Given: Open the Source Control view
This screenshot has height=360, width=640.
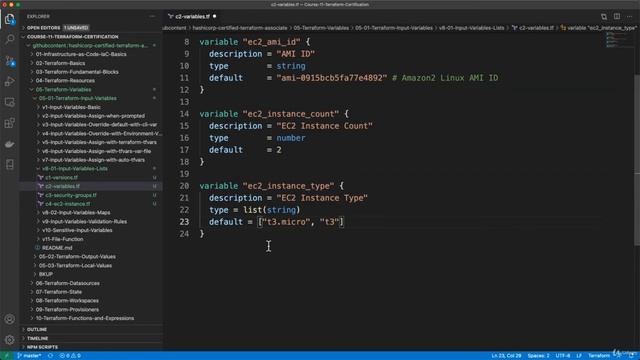Looking at the screenshot, I should click(x=9, y=61).
